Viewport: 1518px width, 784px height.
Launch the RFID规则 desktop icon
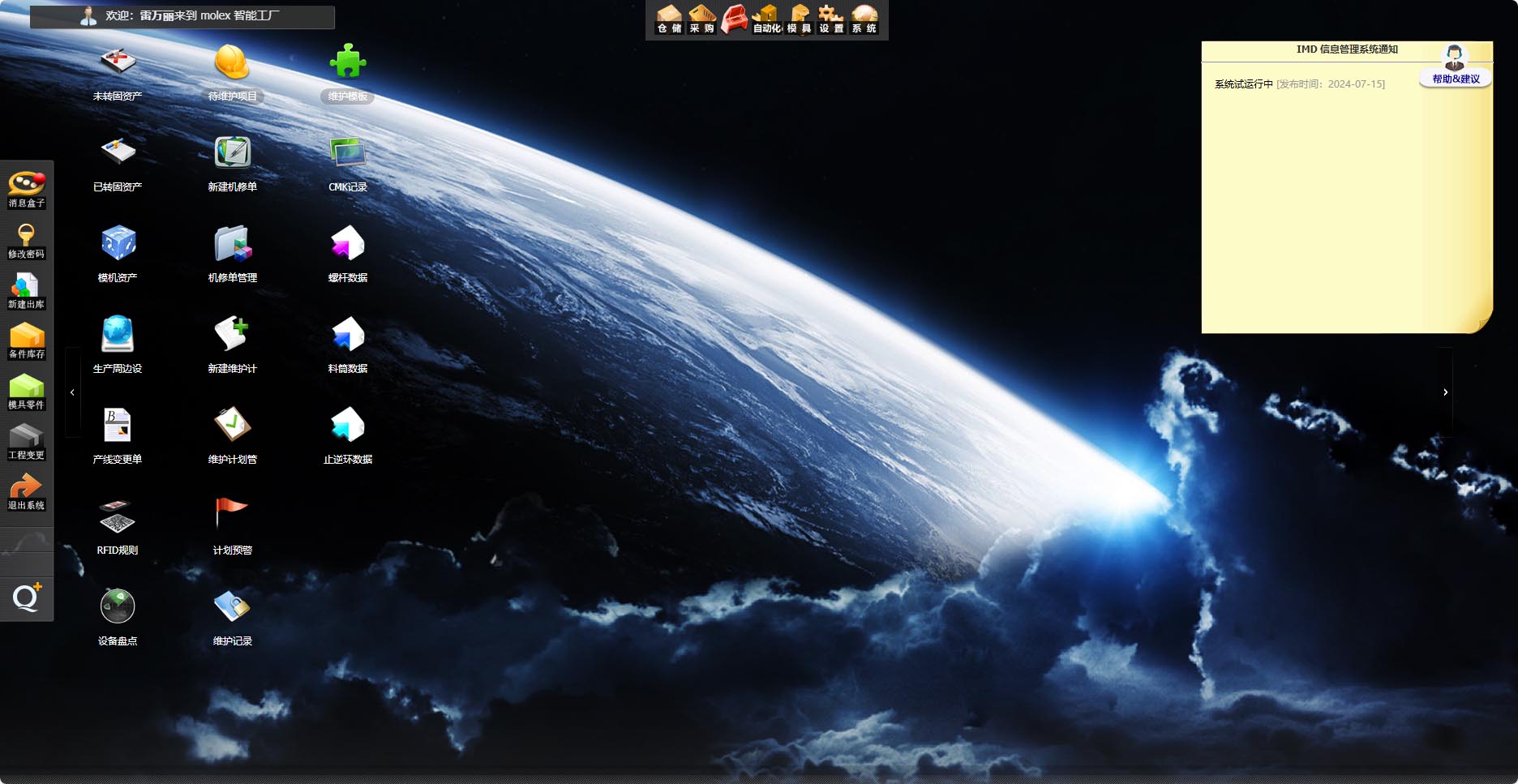(x=118, y=524)
